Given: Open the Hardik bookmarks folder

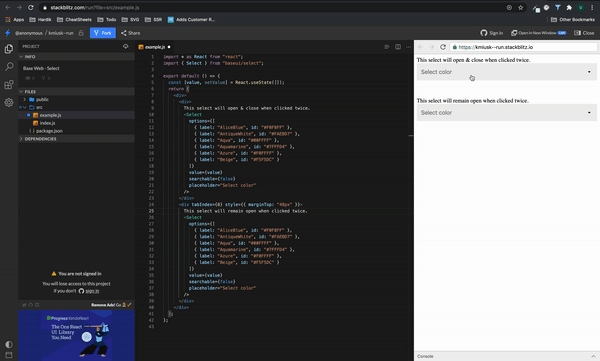Looking at the screenshot, I should [x=40, y=20].
